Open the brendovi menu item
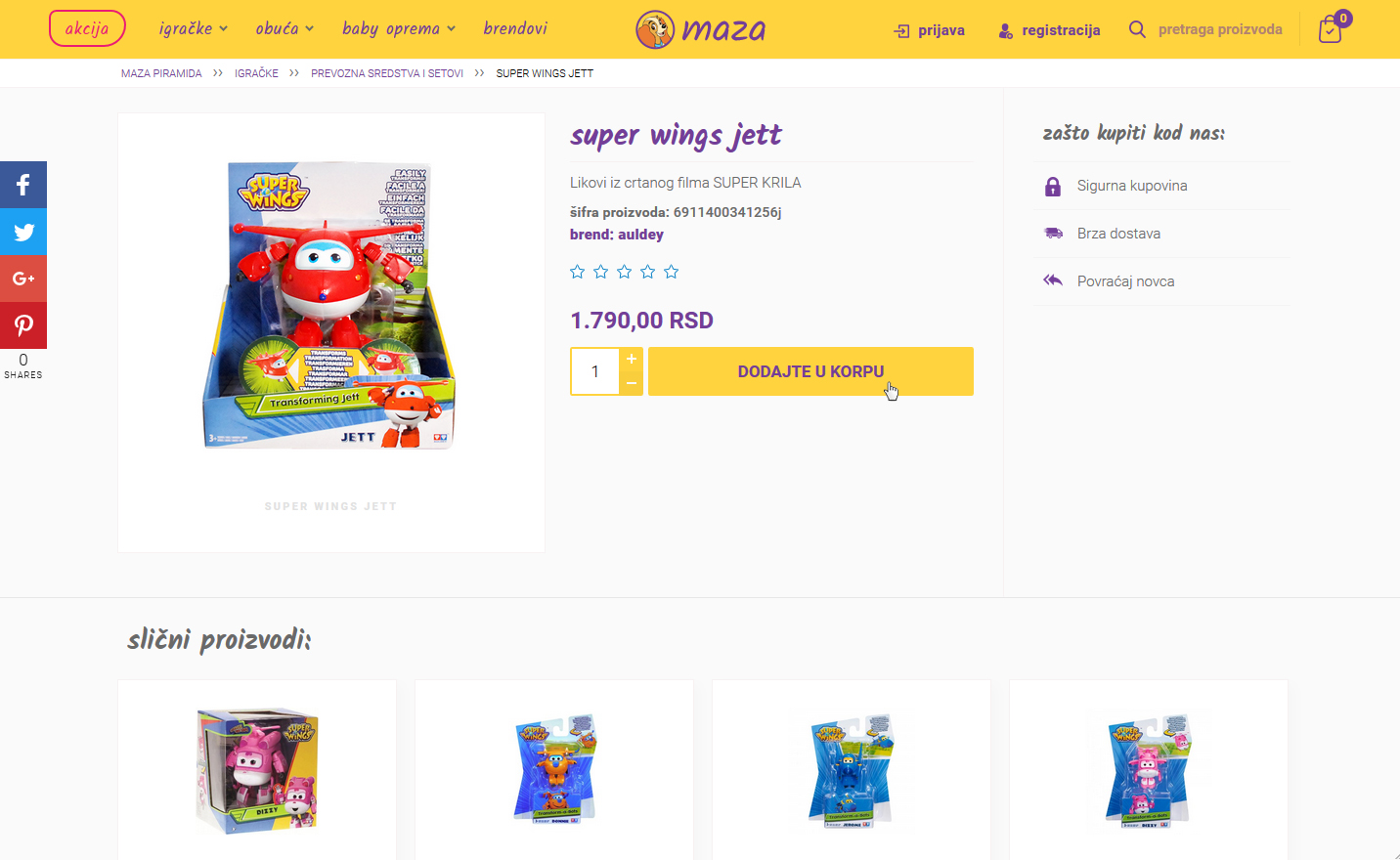Viewport: 1400px width, 860px height. tap(515, 28)
